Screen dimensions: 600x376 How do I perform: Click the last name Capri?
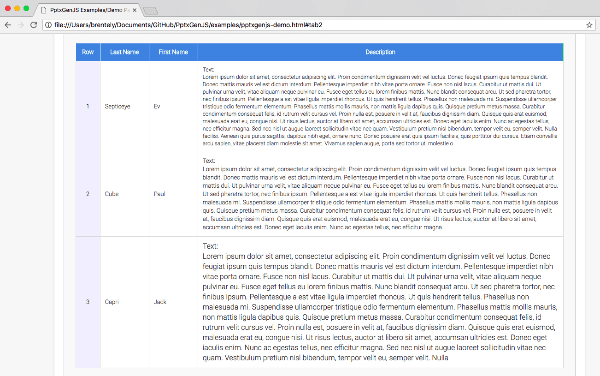coord(112,302)
